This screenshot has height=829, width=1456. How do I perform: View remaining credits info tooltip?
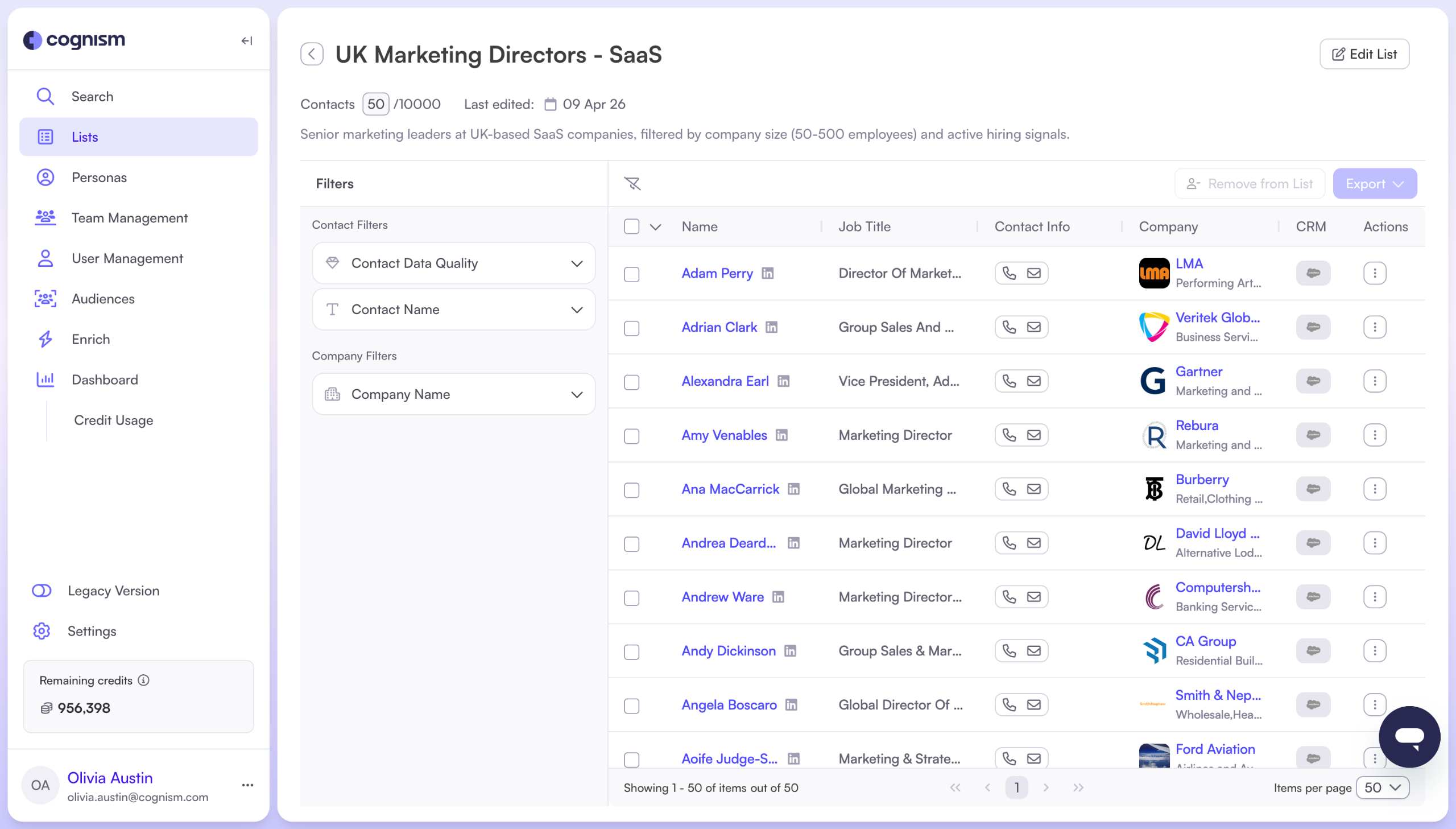point(143,680)
